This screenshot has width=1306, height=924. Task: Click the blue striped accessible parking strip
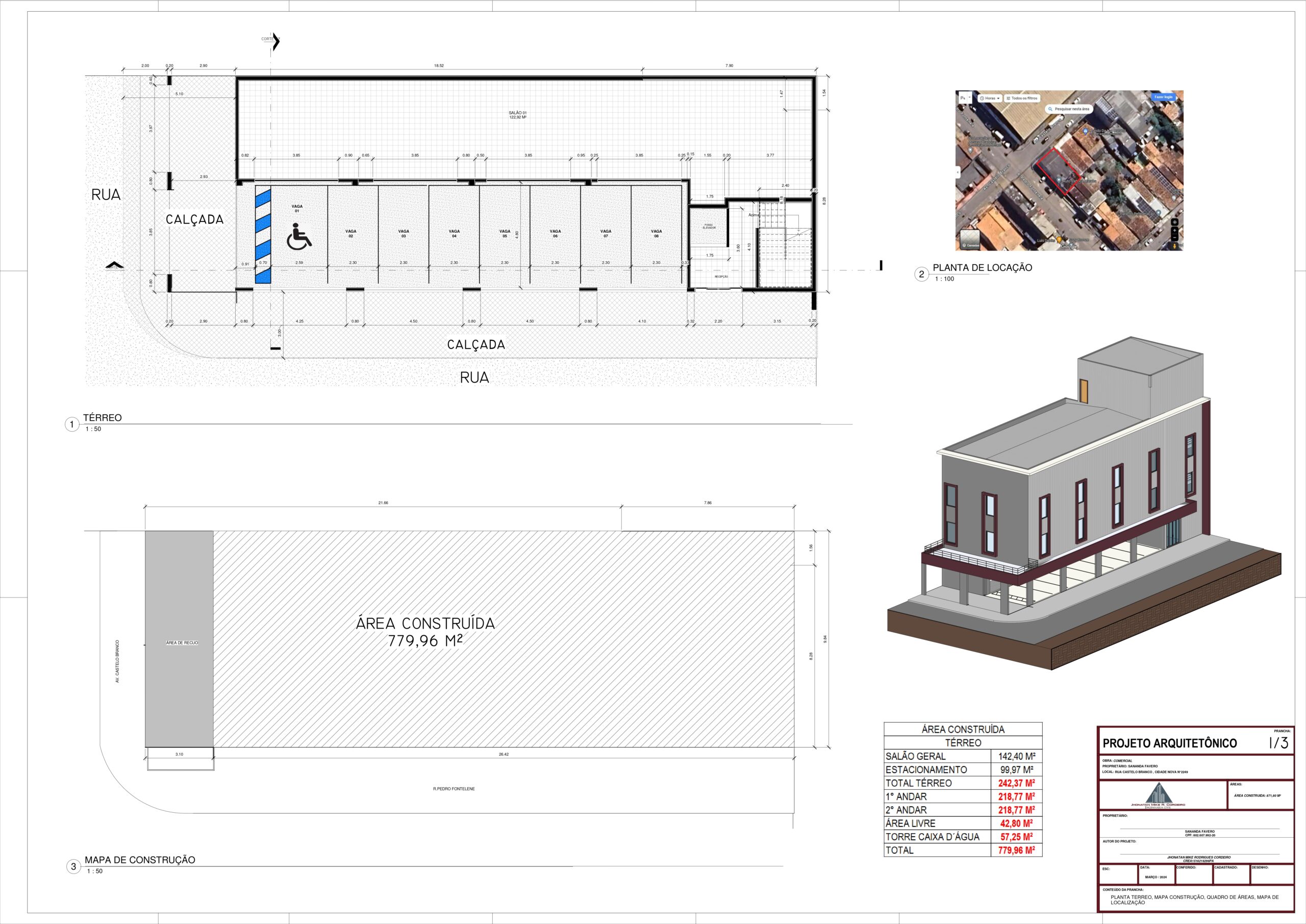263,234
